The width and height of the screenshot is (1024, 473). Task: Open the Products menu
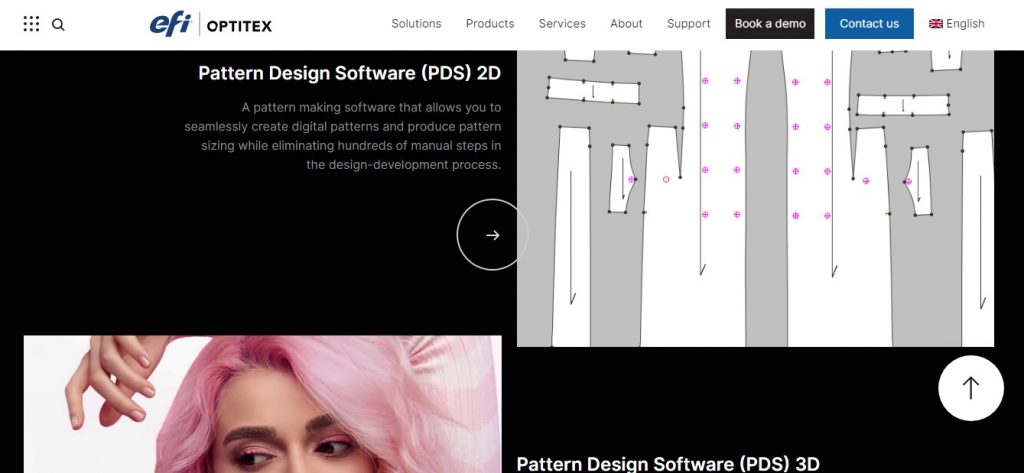tap(490, 24)
